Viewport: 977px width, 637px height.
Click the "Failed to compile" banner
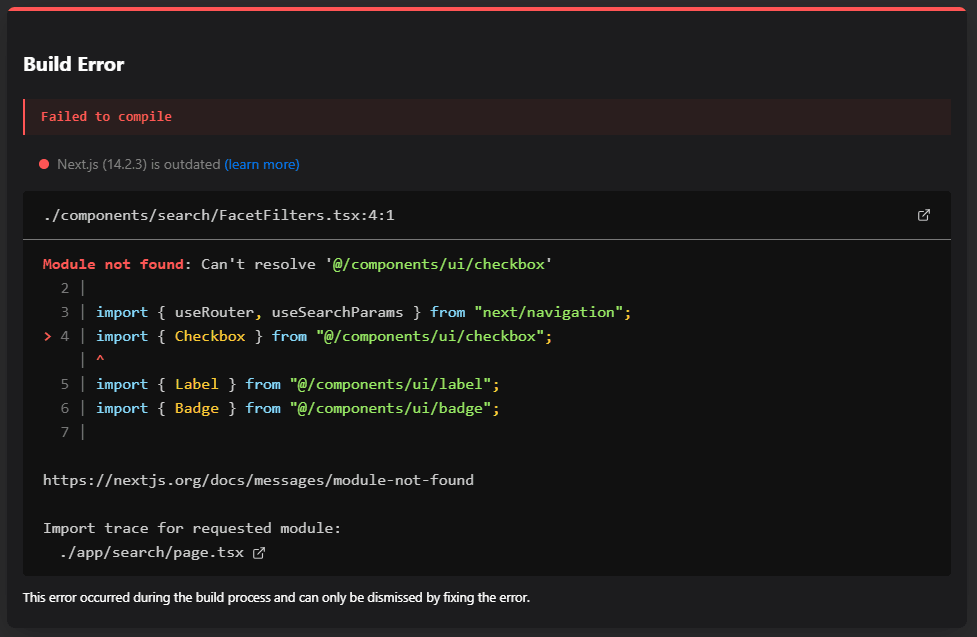tap(106, 117)
